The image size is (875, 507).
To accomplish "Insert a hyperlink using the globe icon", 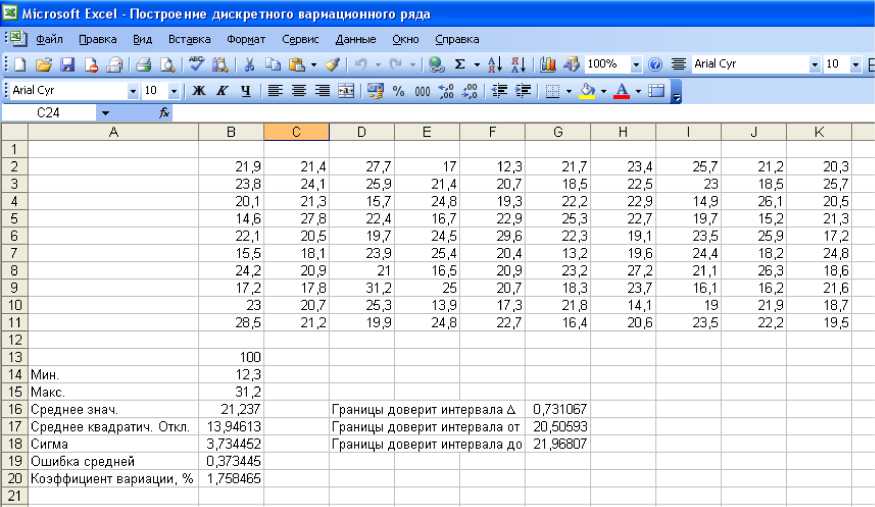I will (x=436, y=65).
